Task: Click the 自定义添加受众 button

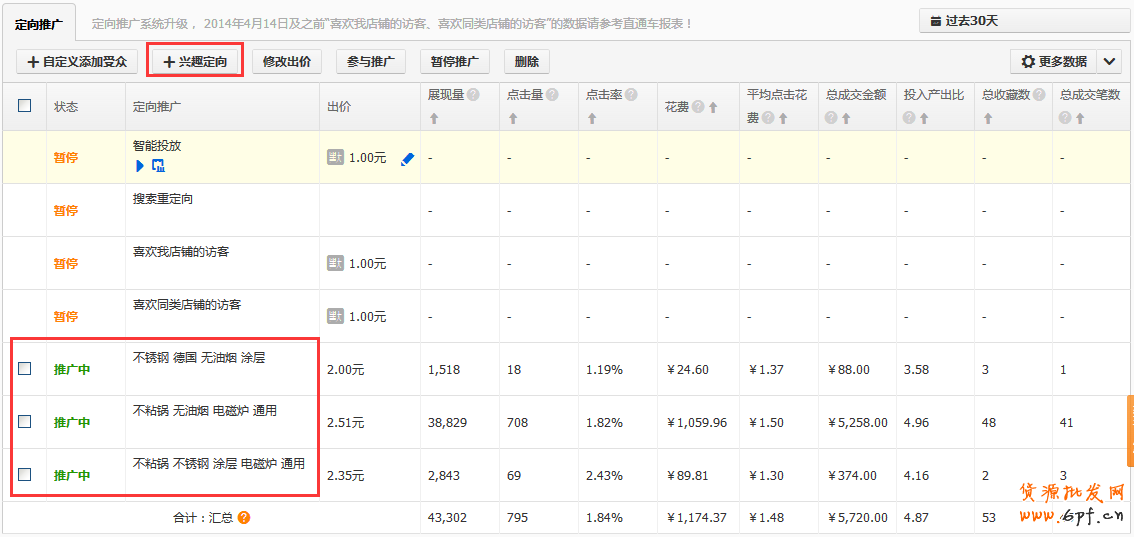Action: 77,62
